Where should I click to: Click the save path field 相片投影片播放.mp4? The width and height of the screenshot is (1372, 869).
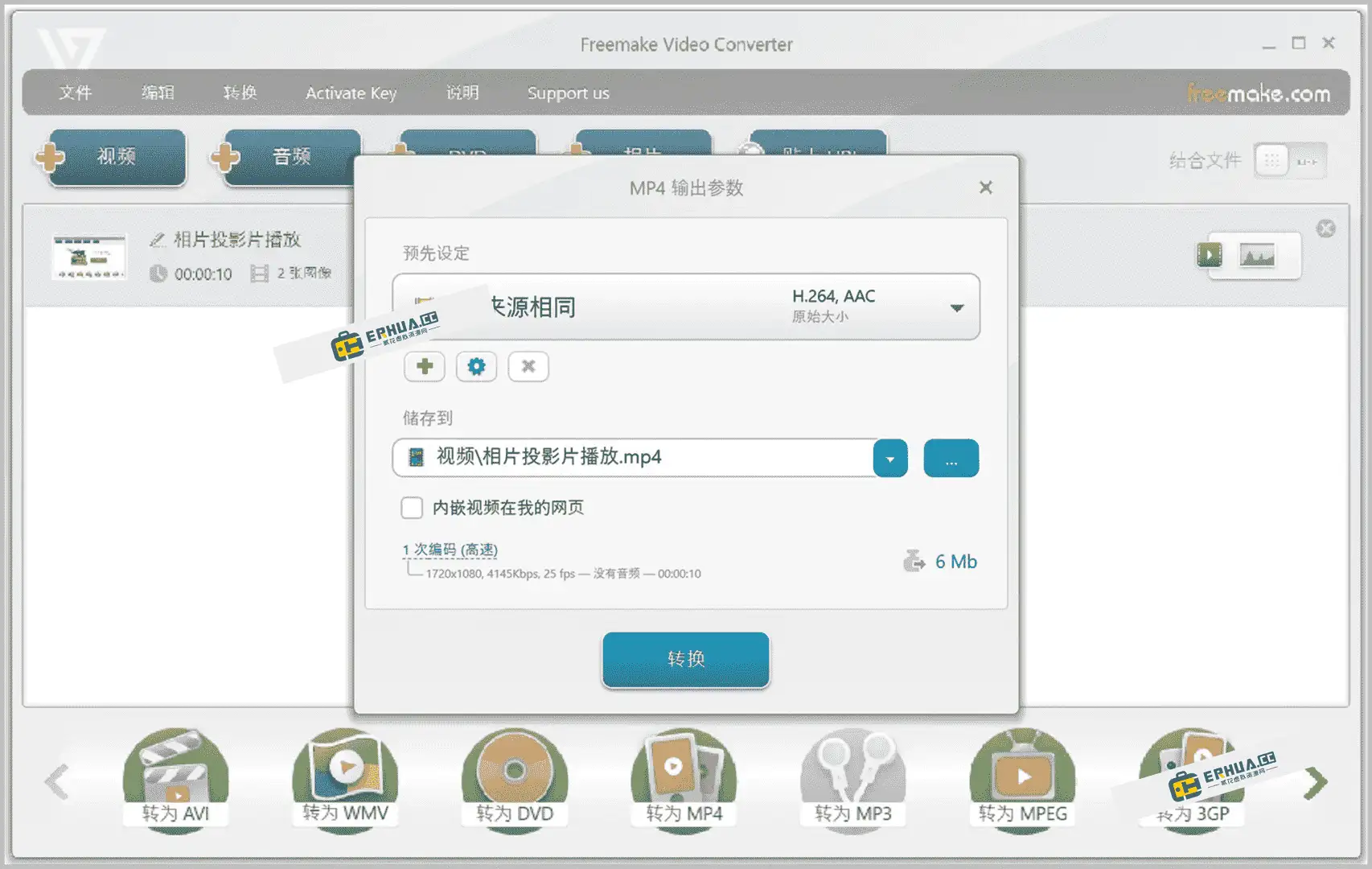click(x=633, y=458)
